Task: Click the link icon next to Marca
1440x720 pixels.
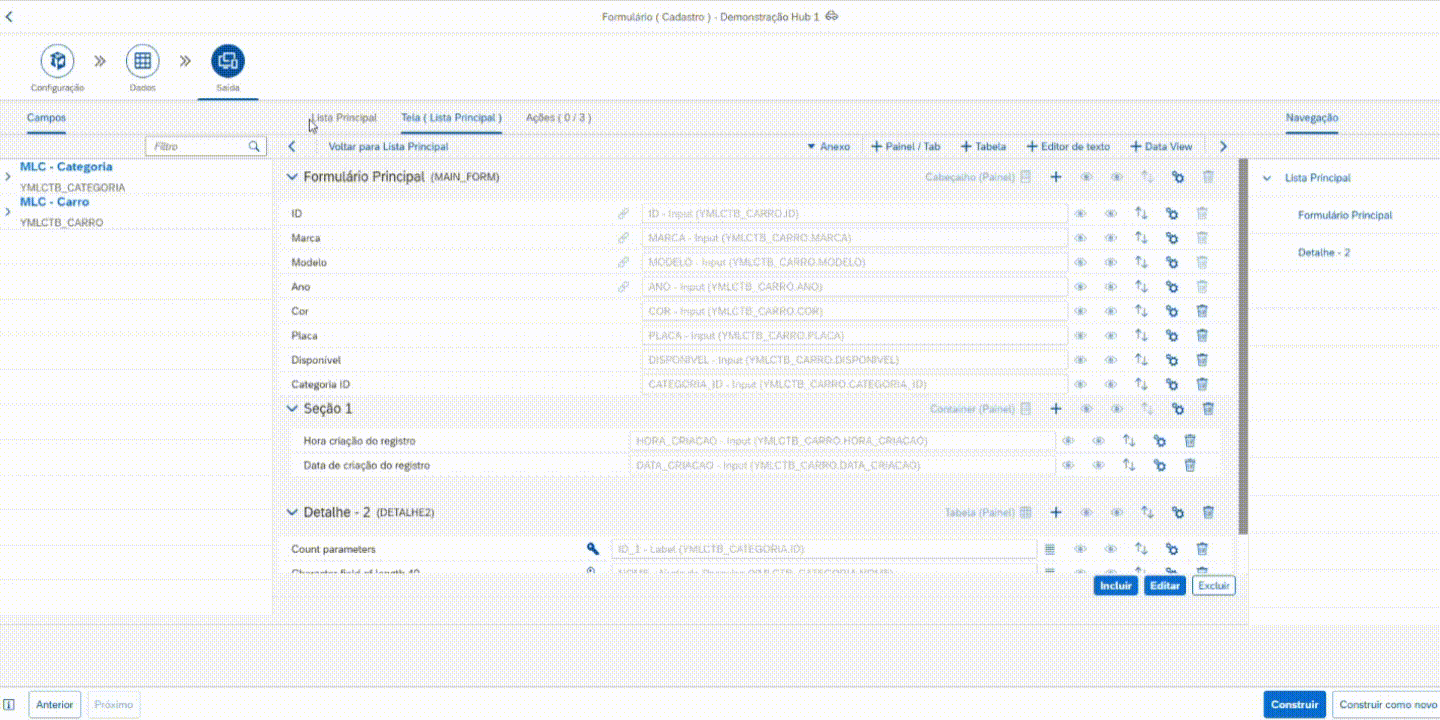Action: point(623,238)
